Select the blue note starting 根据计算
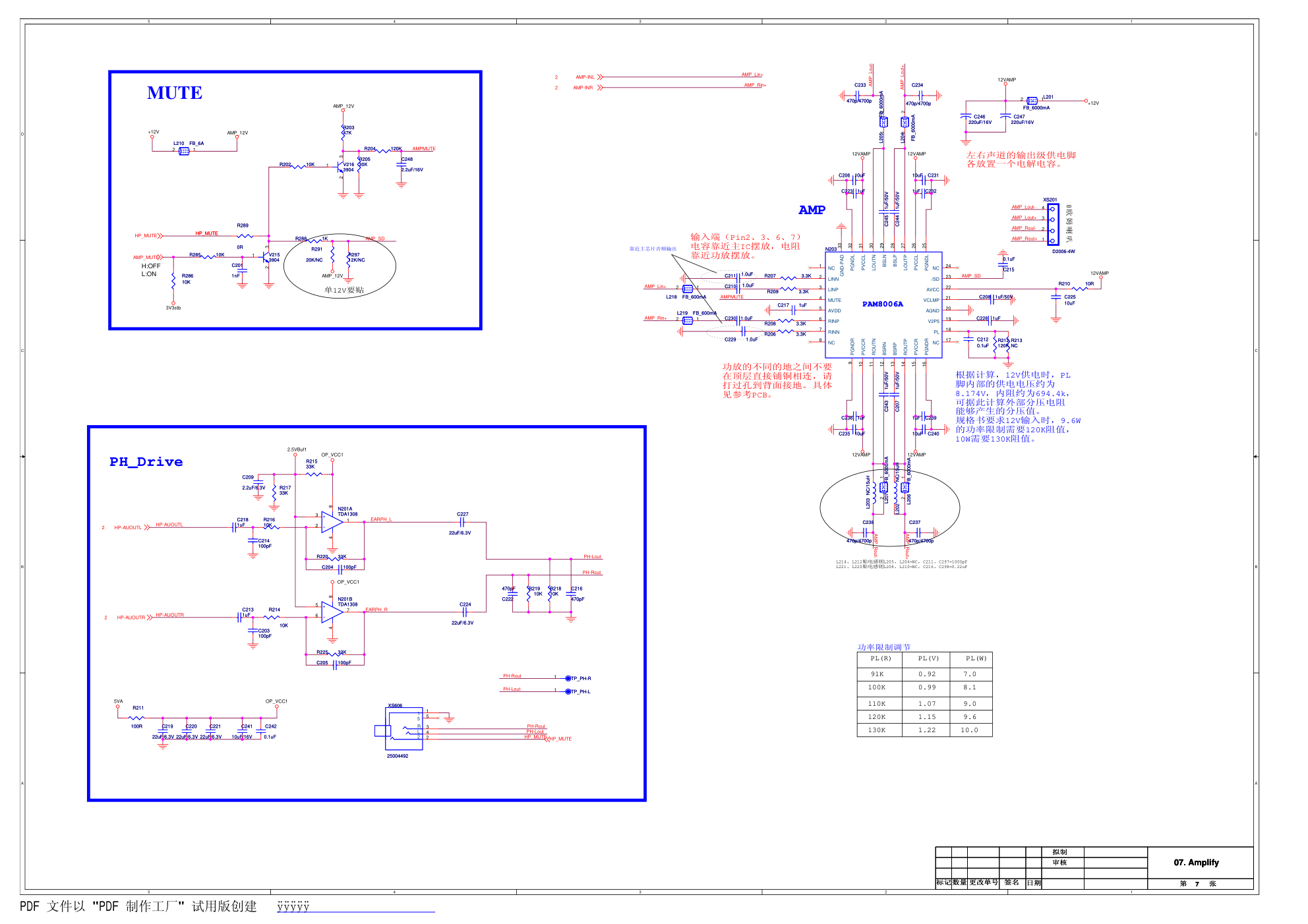This screenshot has height=924, width=1308. pos(1018,407)
